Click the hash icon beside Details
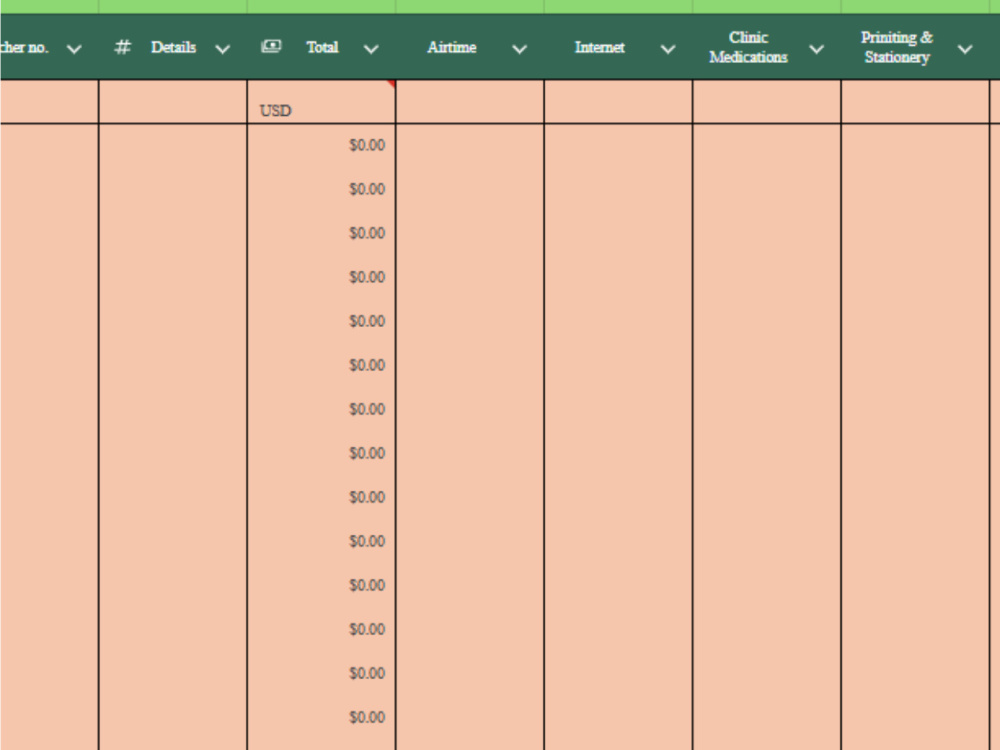The image size is (1000, 750). [122, 47]
